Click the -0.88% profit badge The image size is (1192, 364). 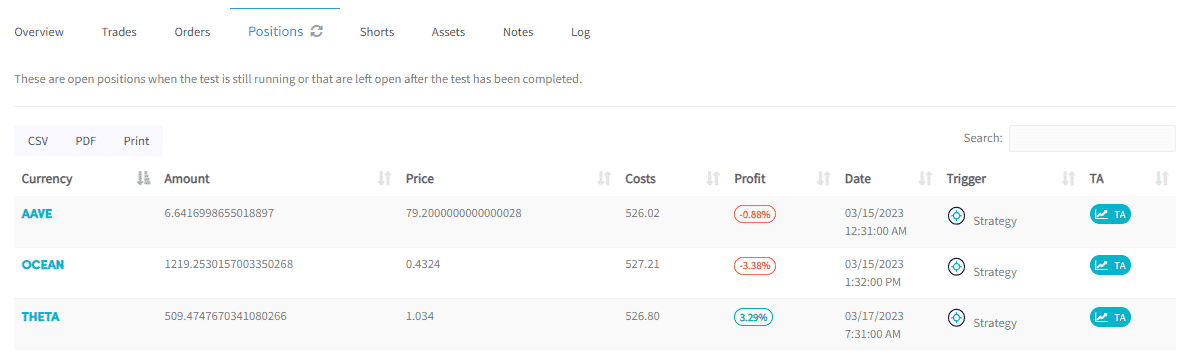coord(754,214)
